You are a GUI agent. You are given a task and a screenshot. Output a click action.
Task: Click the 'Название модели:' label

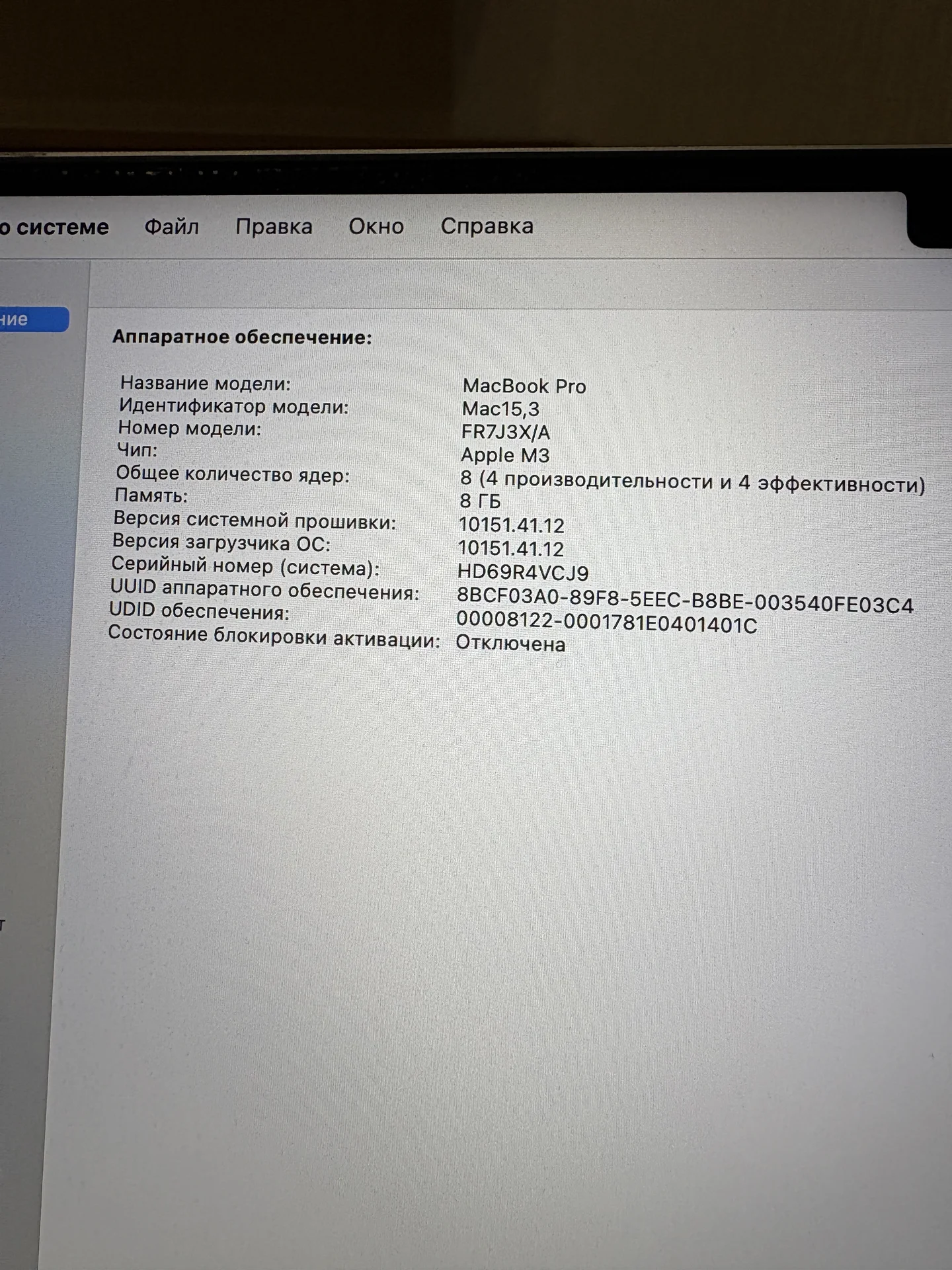coord(205,383)
